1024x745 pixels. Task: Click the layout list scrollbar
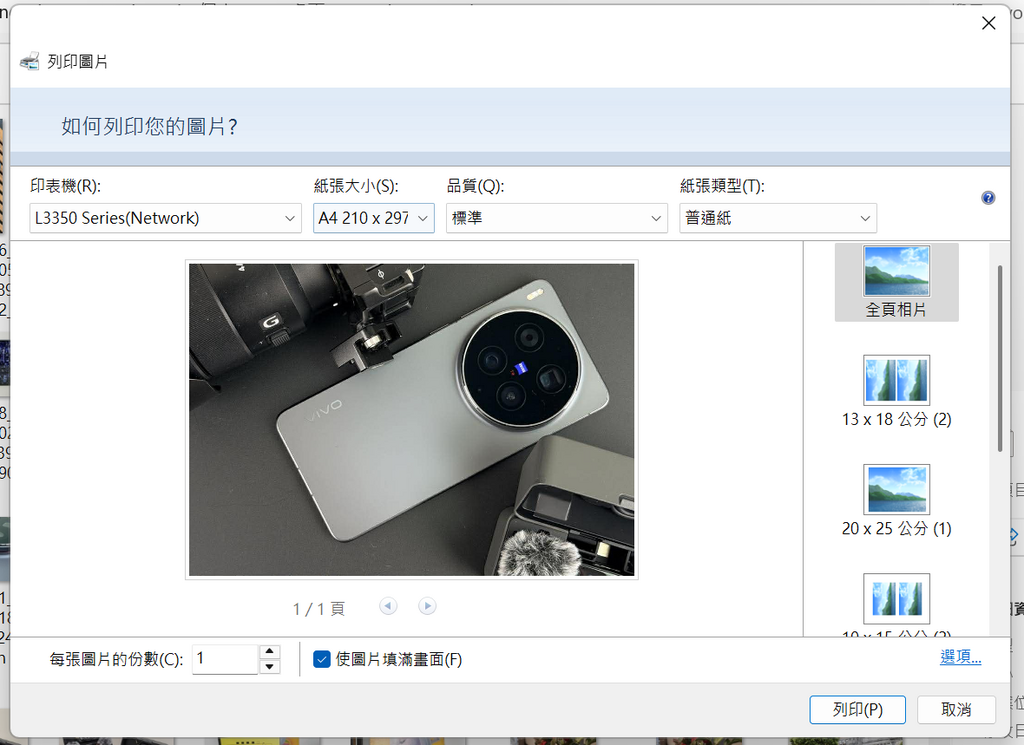[x=999, y=358]
